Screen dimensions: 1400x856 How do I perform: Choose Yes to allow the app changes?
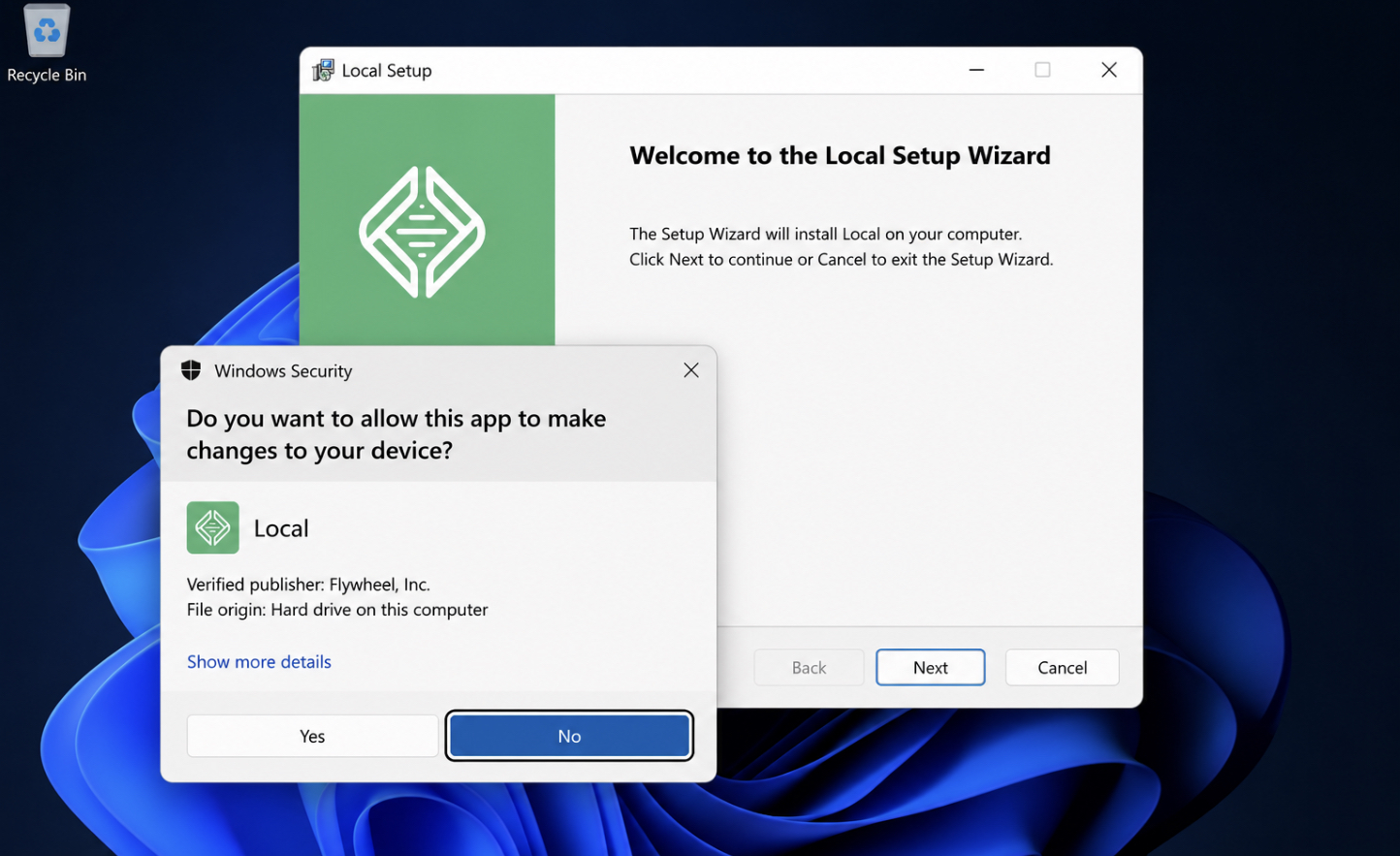(x=312, y=736)
